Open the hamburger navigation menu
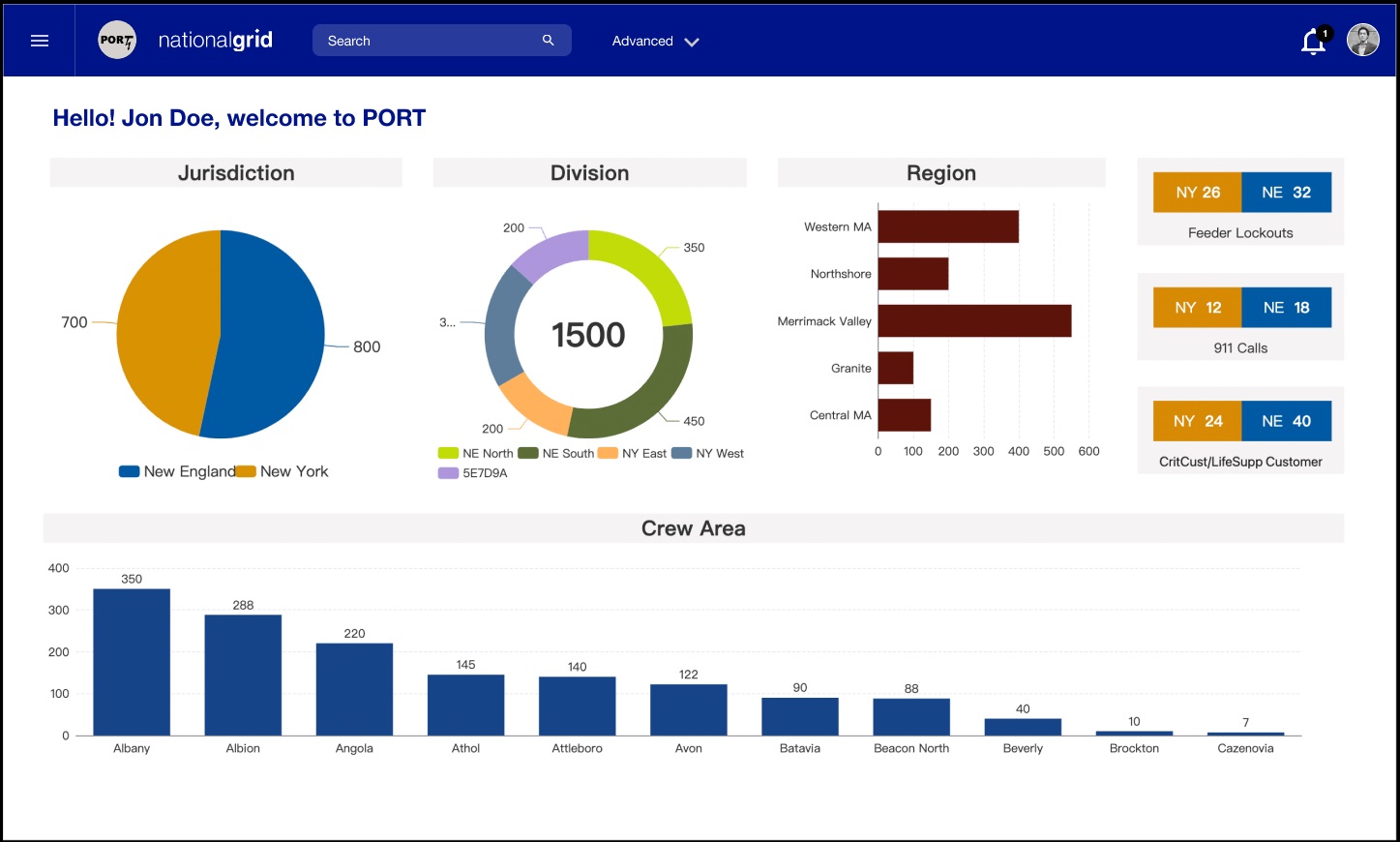 (40, 41)
